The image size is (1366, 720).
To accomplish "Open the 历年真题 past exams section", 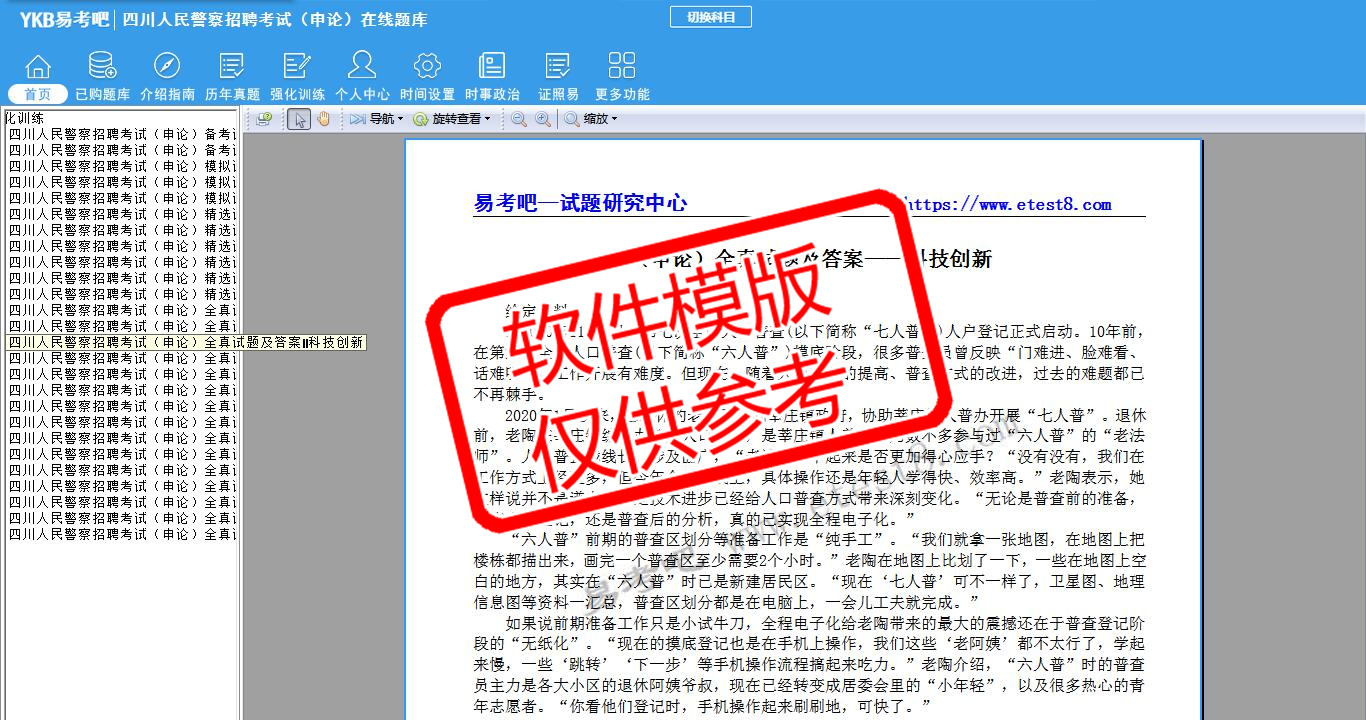I will point(232,78).
